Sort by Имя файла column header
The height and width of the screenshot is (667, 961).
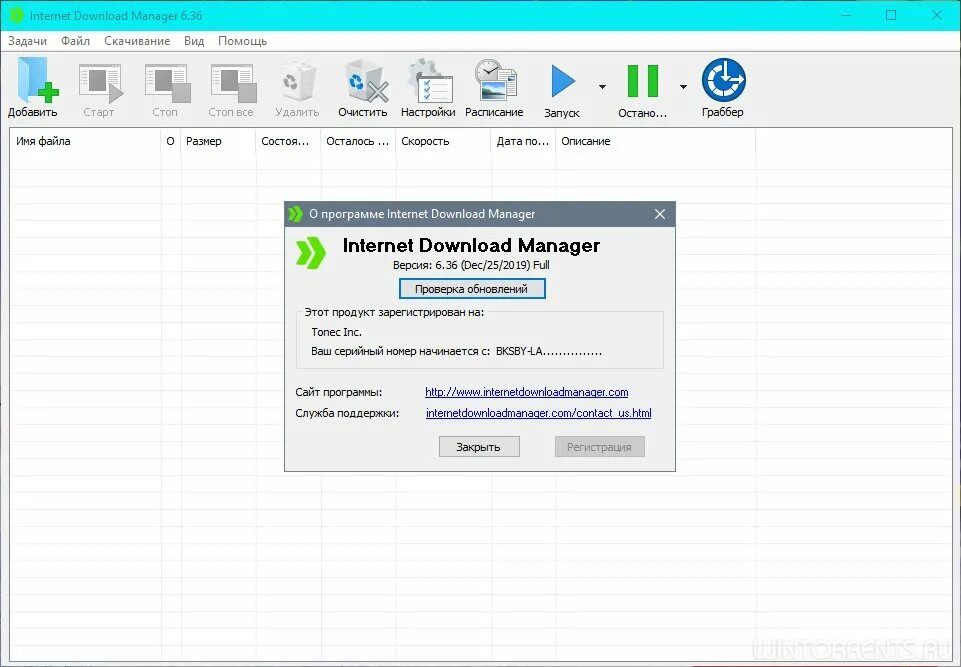(85, 141)
